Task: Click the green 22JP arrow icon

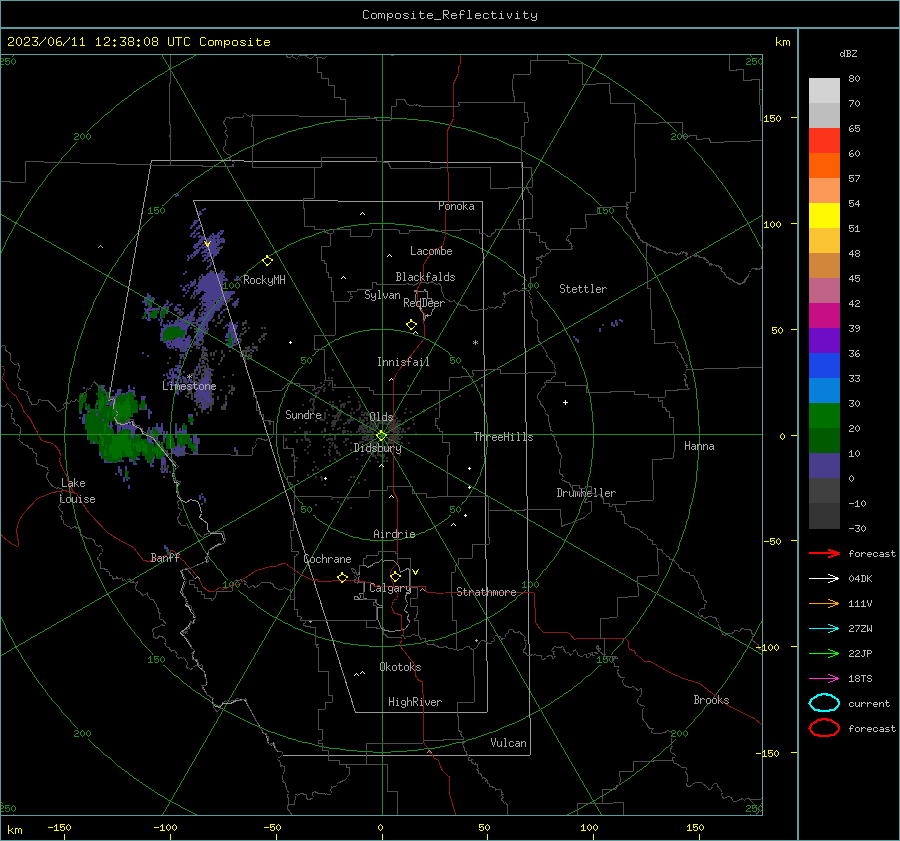Action: [x=824, y=653]
